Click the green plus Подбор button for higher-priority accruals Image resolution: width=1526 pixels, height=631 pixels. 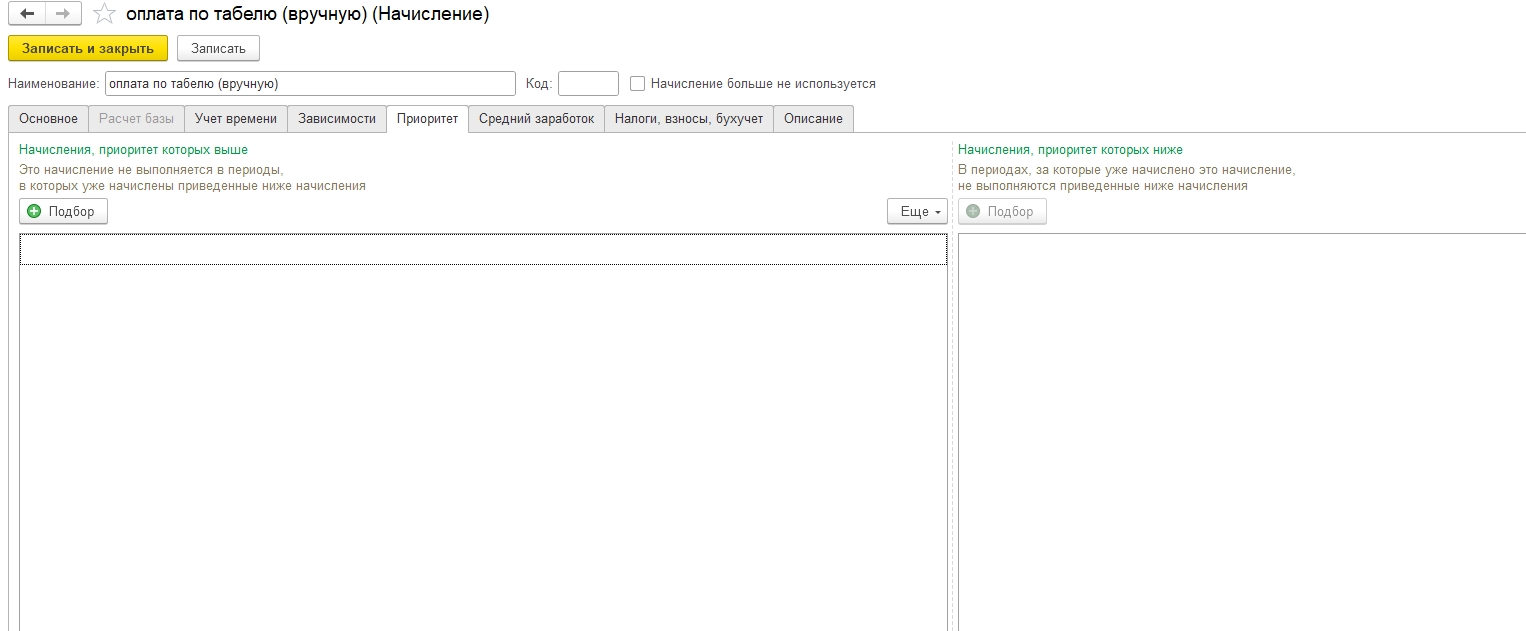[63, 211]
